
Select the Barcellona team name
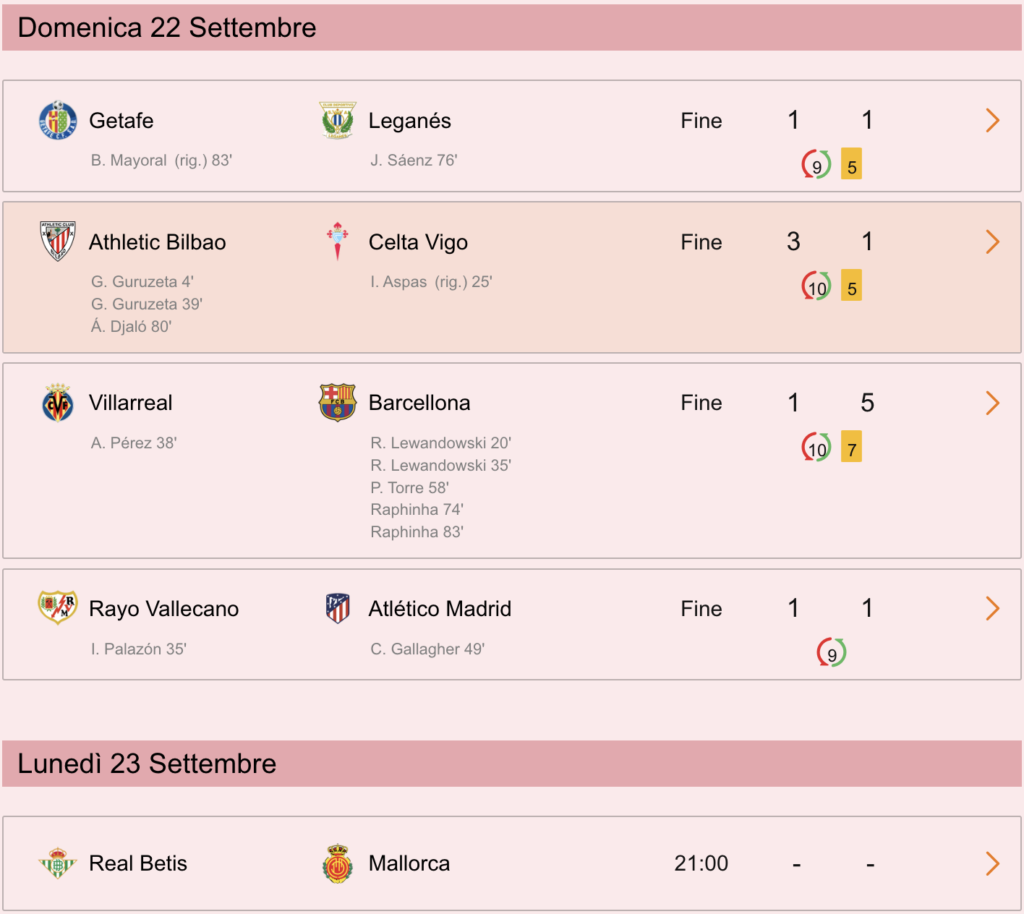point(419,403)
